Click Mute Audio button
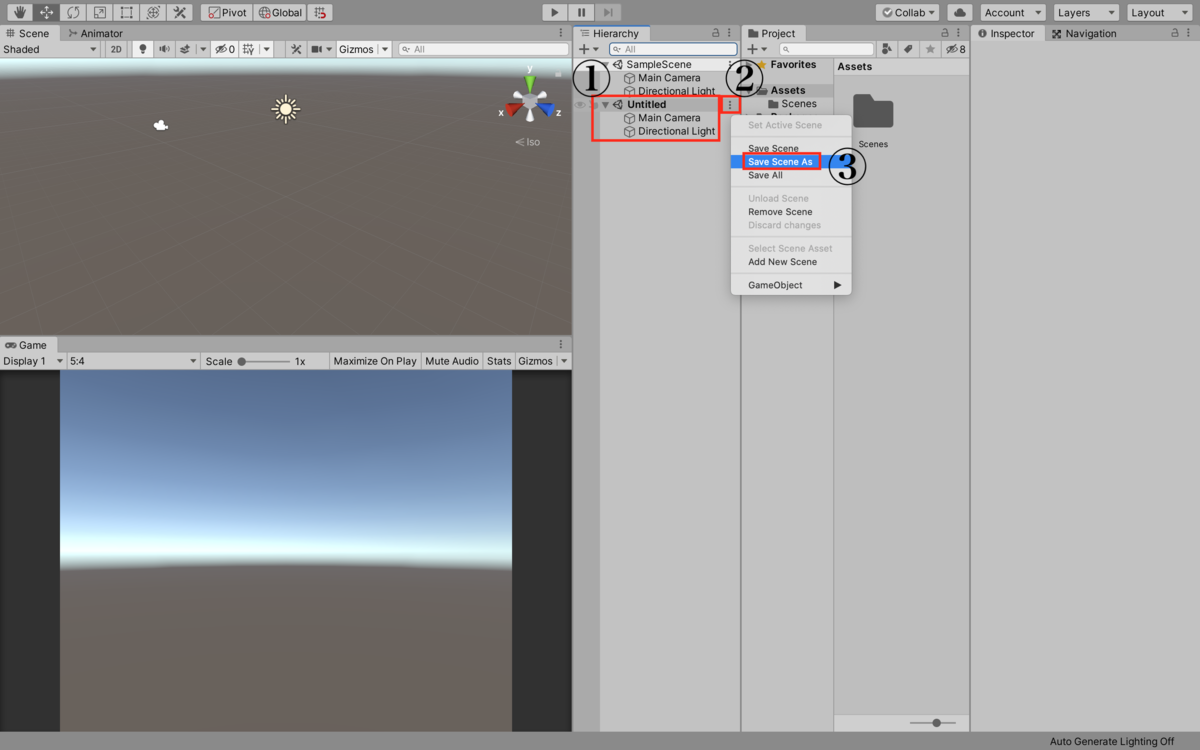 [x=452, y=361]
